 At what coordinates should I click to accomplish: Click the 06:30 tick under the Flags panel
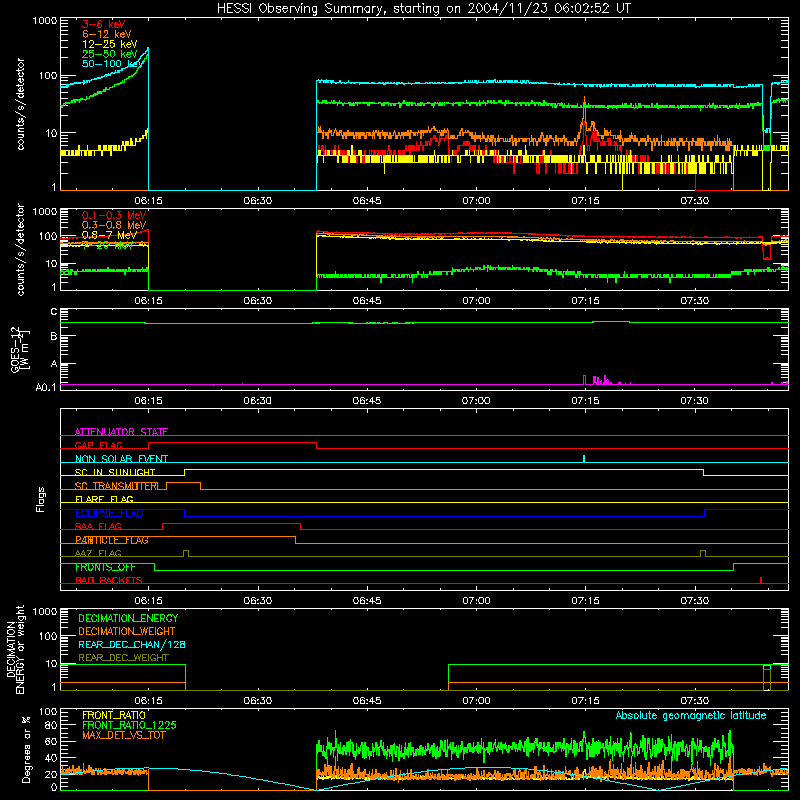(258, 601)
